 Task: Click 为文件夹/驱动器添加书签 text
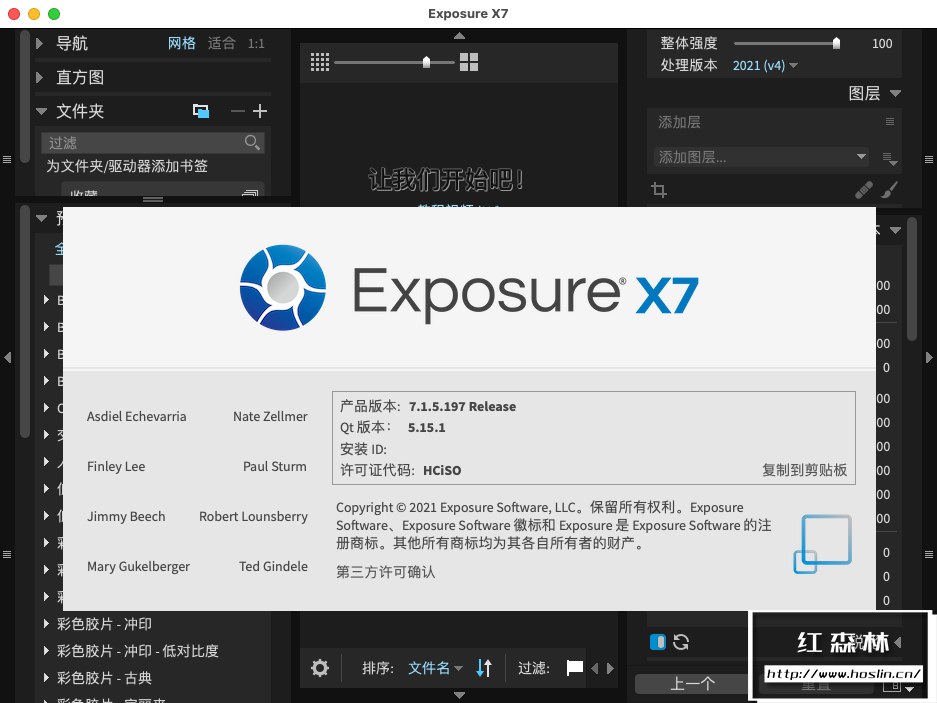127,166
